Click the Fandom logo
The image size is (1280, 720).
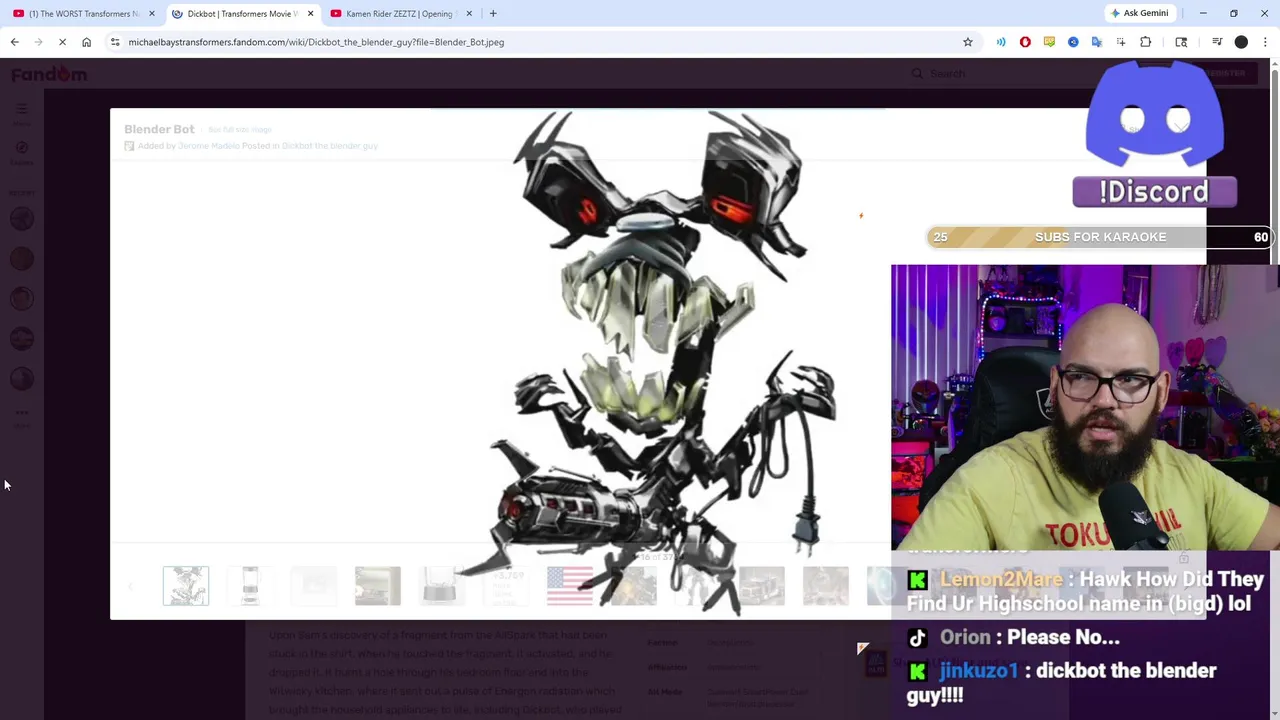50,74
